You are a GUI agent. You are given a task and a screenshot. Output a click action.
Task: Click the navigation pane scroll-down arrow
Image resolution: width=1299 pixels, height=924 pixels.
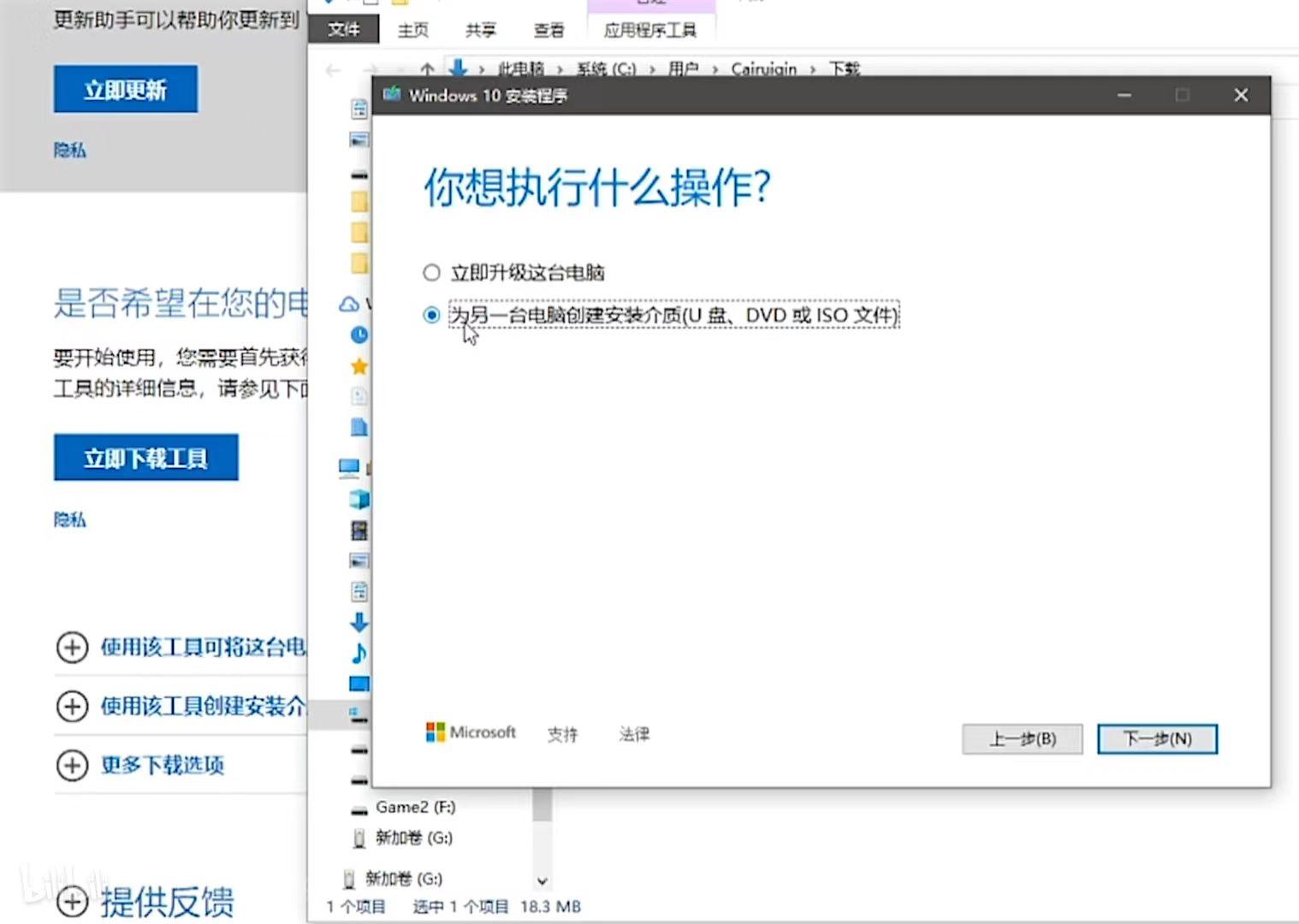(542, 880)
